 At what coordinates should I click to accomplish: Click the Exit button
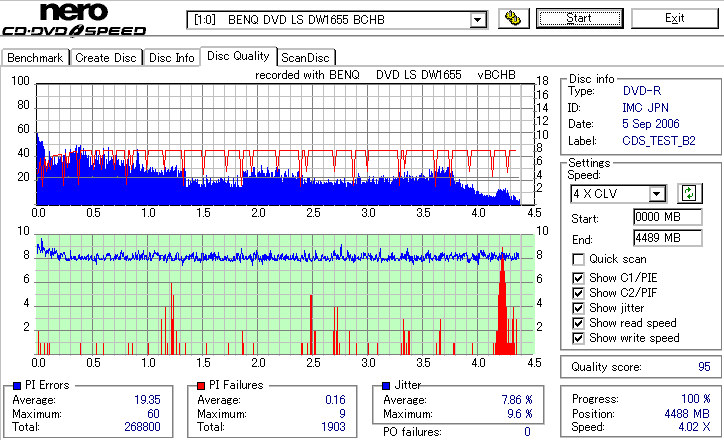pyautogui.click(x=675, y=18)
